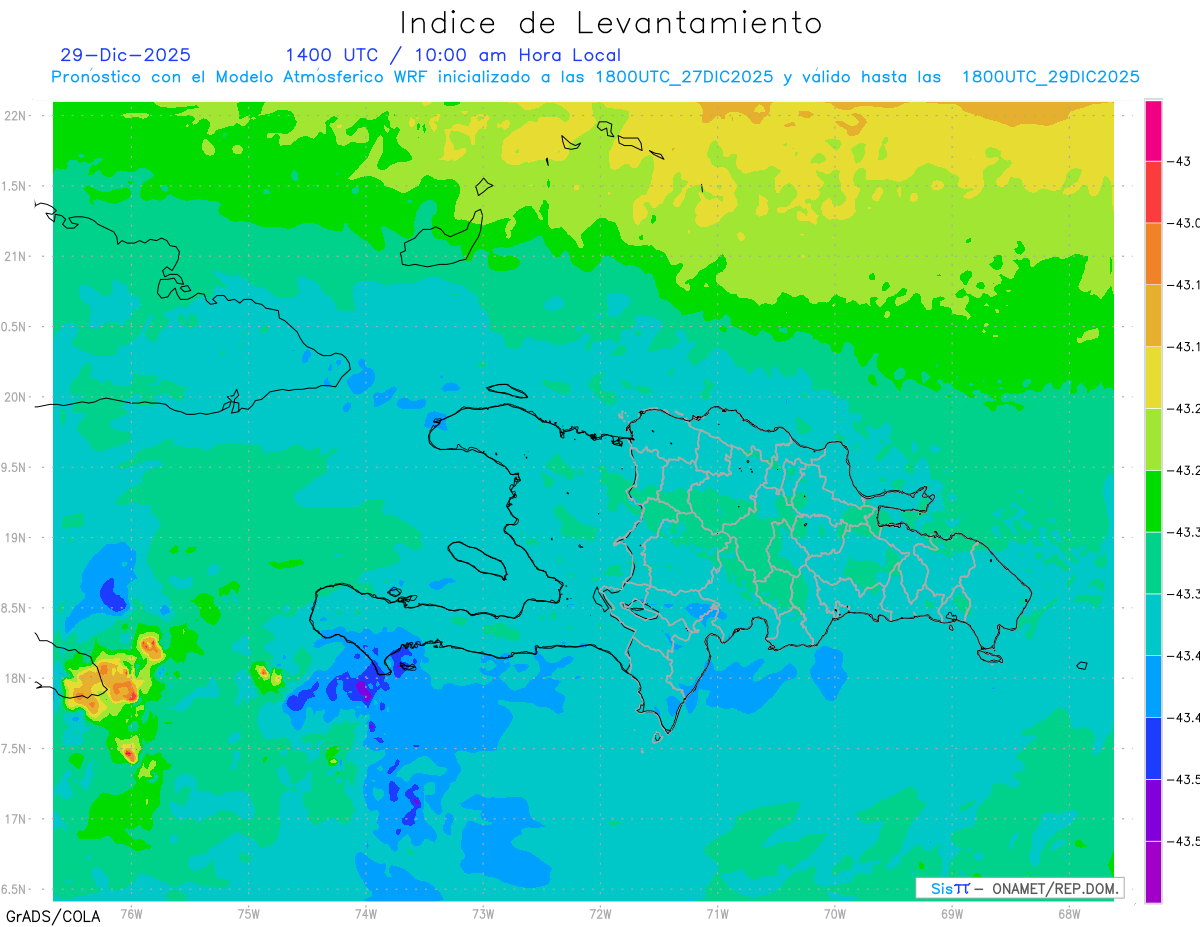Image resolution: width=1200 pixels, height=927 pixels.
Task: Click the "18N" latitude label
Action: click(x=17, y=678)
